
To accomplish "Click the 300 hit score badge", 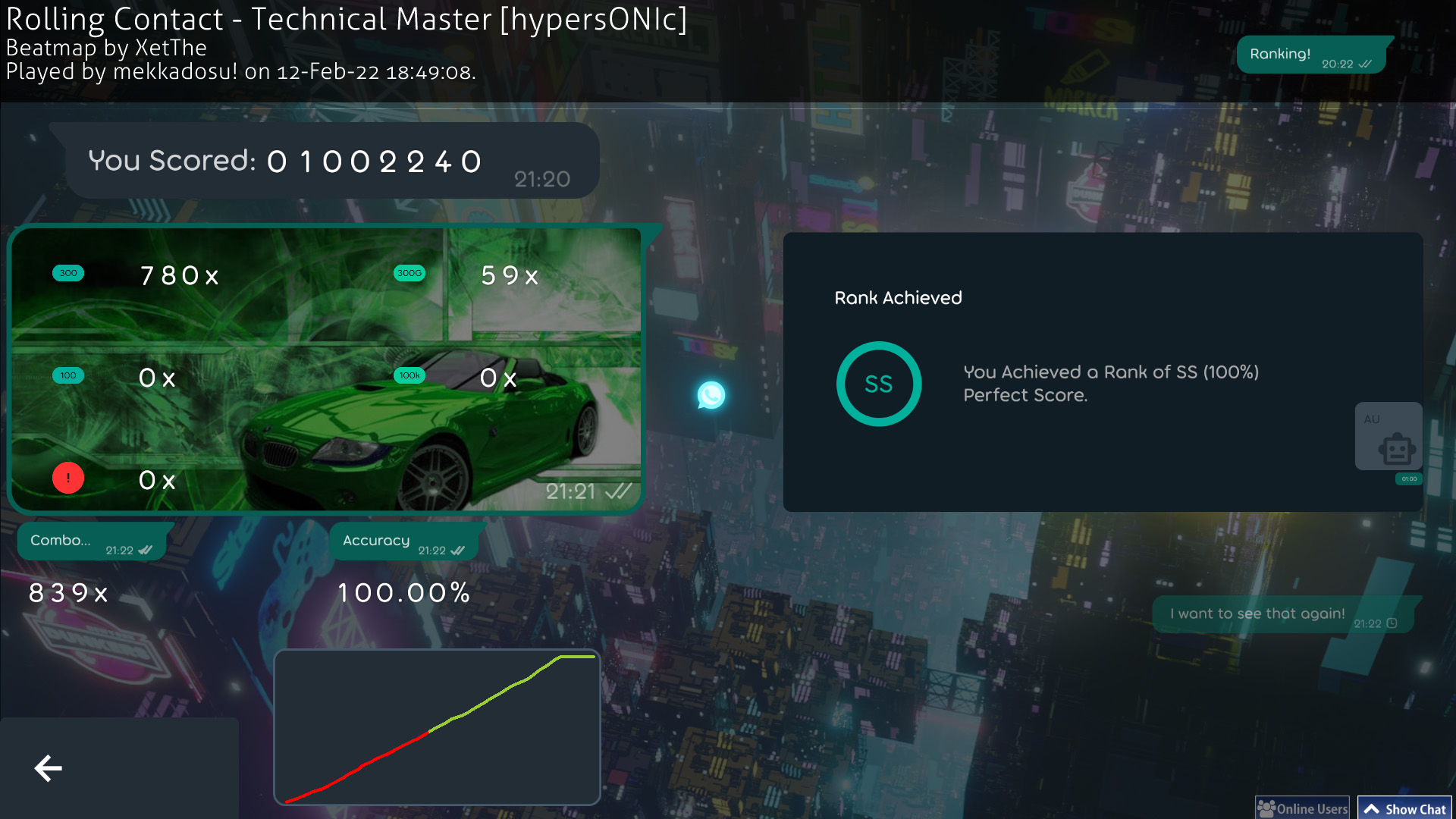I will pos(68,273).
